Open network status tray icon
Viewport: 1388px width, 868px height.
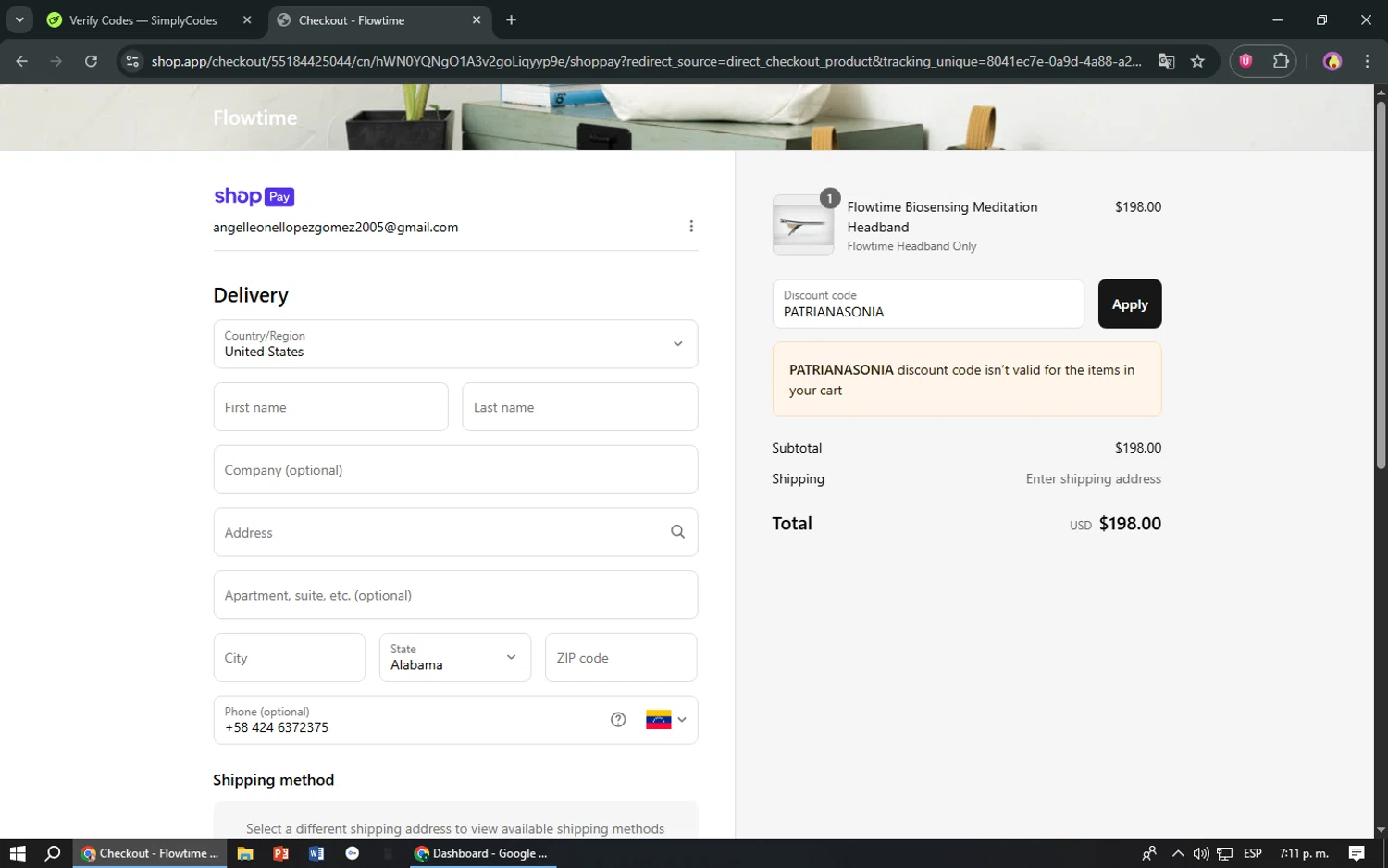coord(1225,853)
